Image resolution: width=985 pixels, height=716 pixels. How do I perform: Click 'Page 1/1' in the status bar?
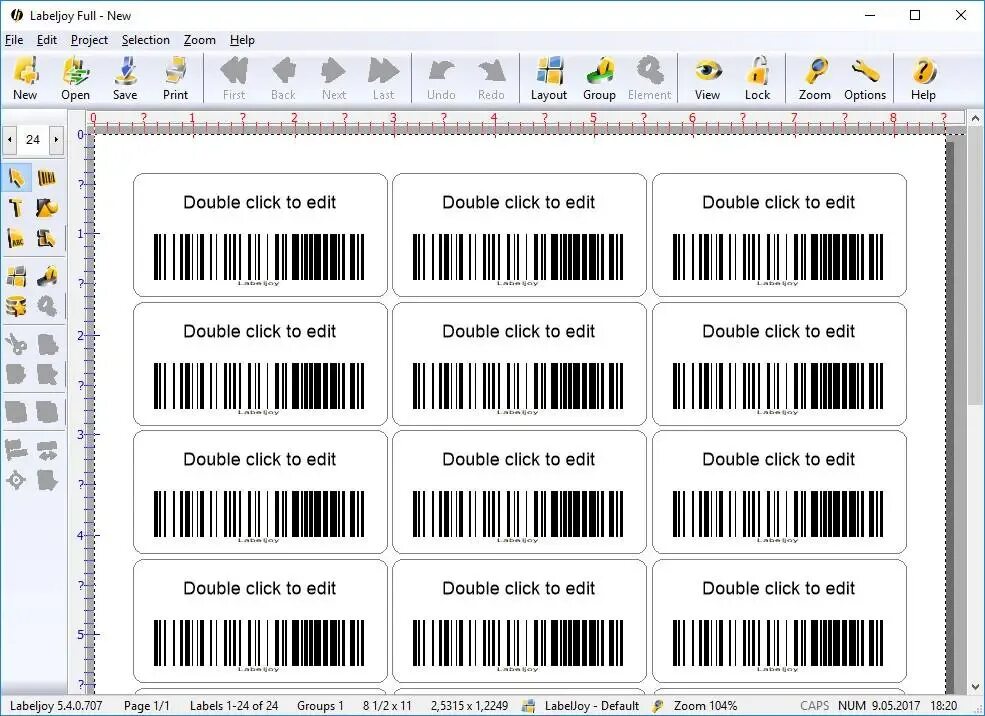[x=147, y=705]
